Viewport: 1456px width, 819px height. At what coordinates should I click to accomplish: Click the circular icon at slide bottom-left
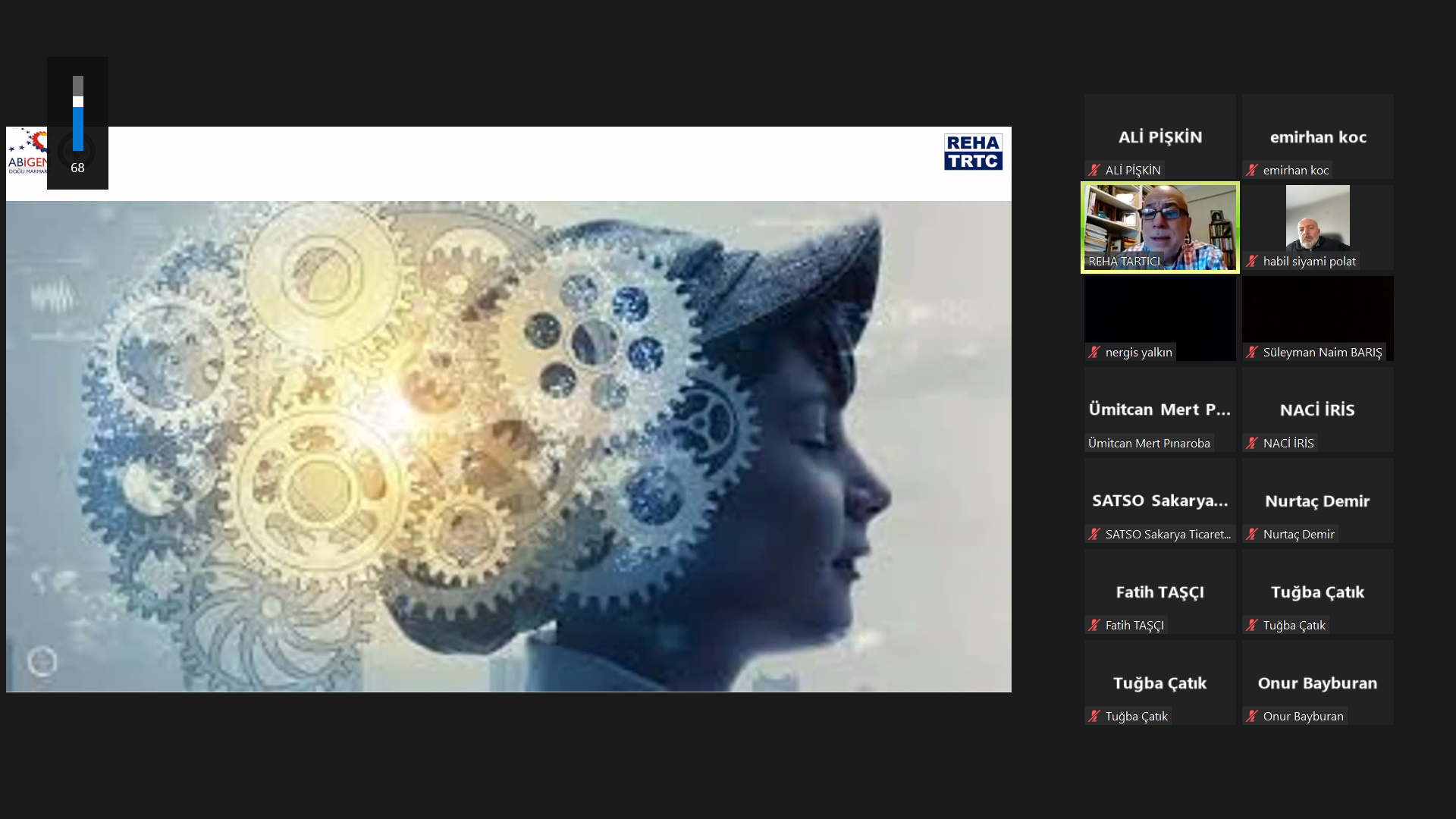(x=42, y=661)
